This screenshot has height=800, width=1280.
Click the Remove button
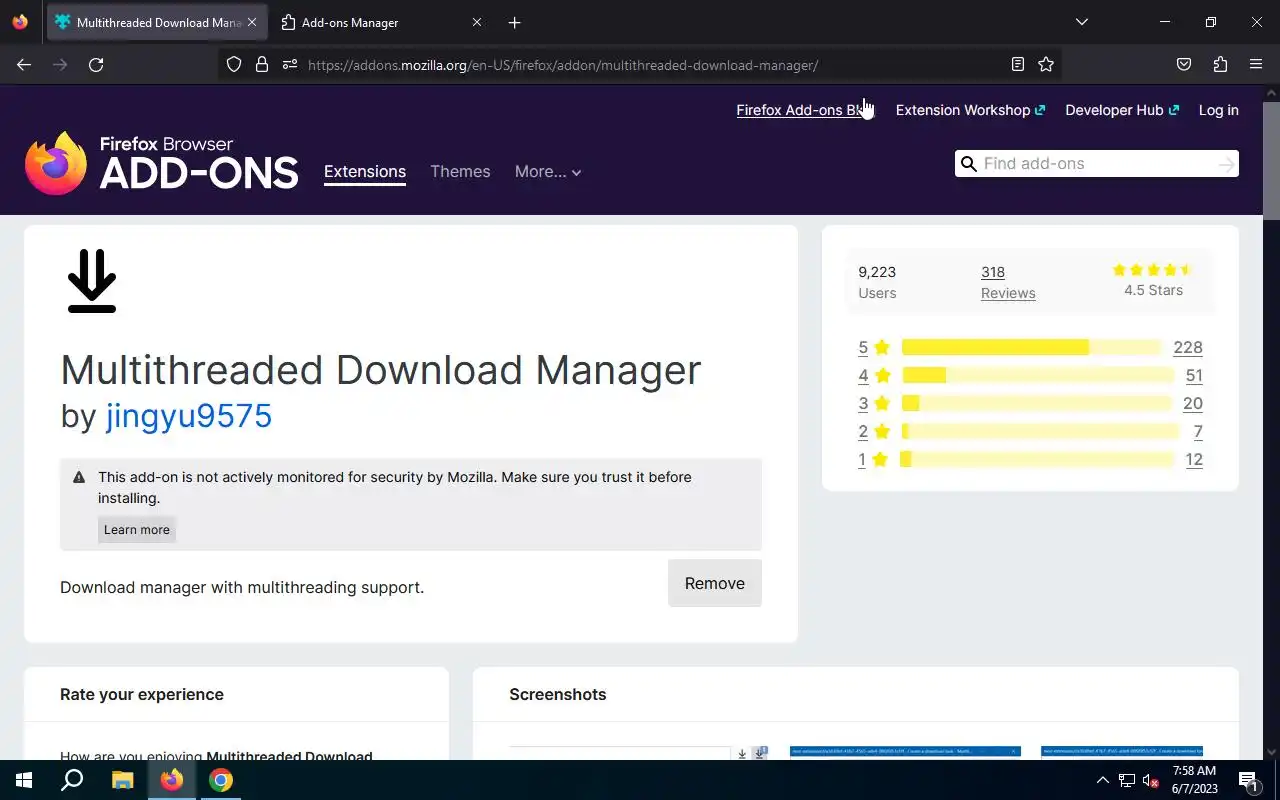click(x=714, y=583)
